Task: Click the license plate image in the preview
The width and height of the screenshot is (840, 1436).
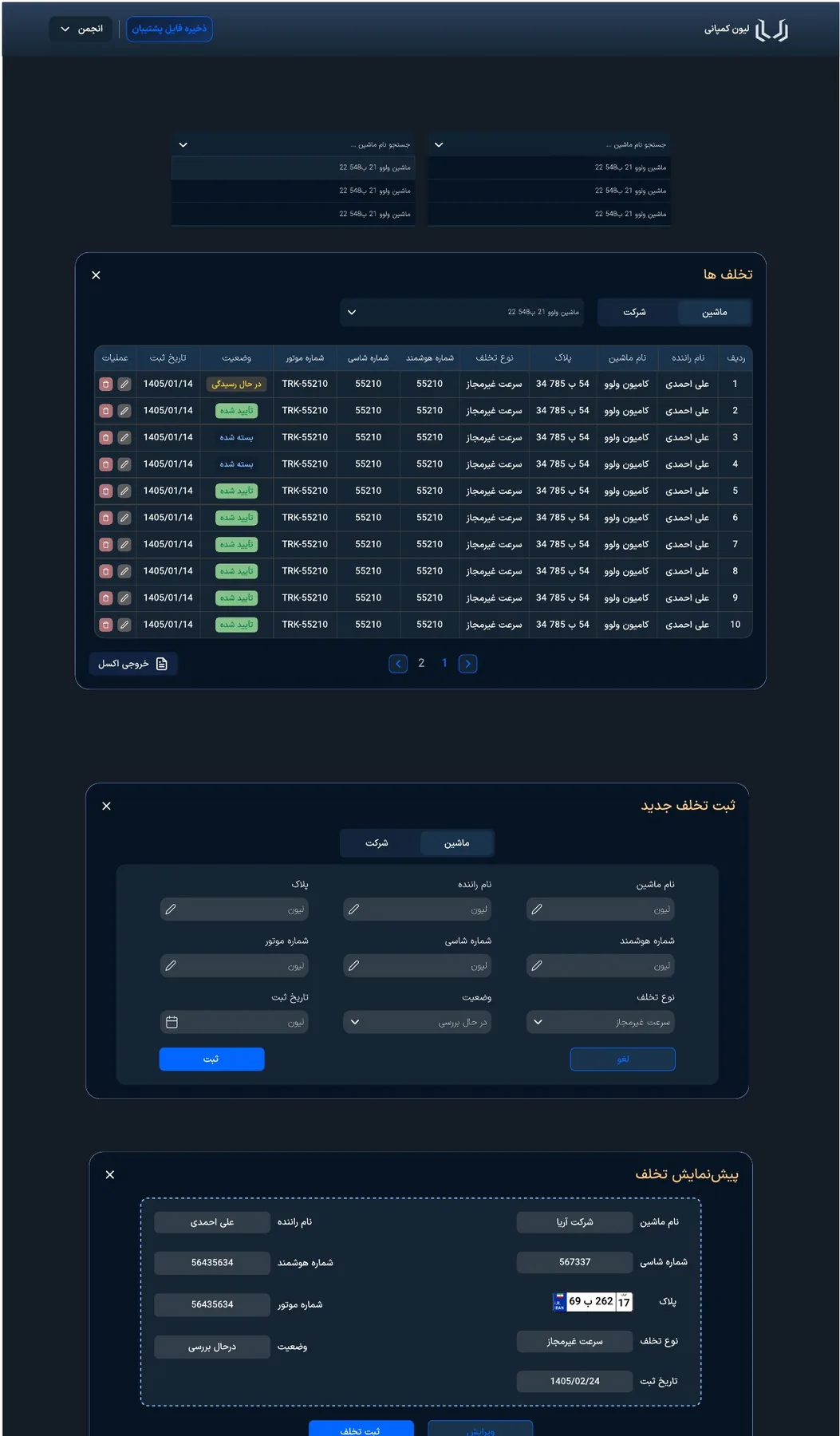Action: click(593, 1302)
